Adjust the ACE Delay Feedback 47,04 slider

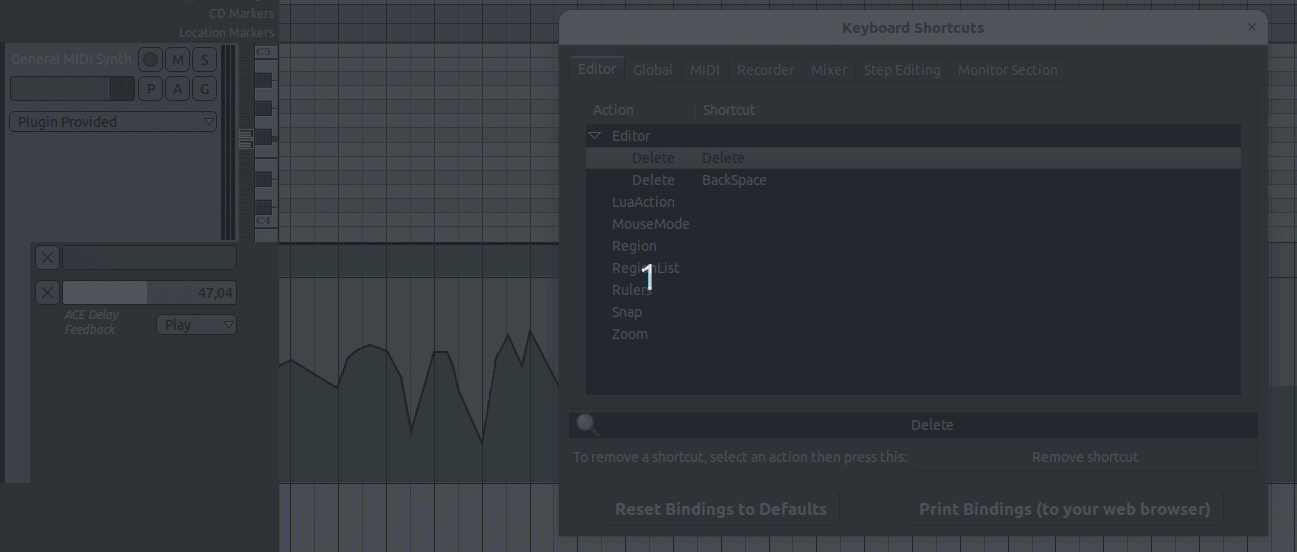coord(149,293)
